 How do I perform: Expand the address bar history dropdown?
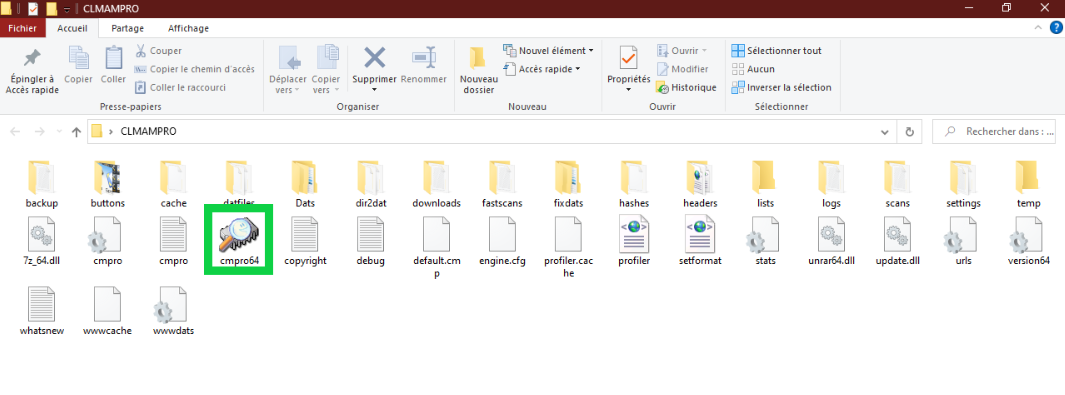884,132
